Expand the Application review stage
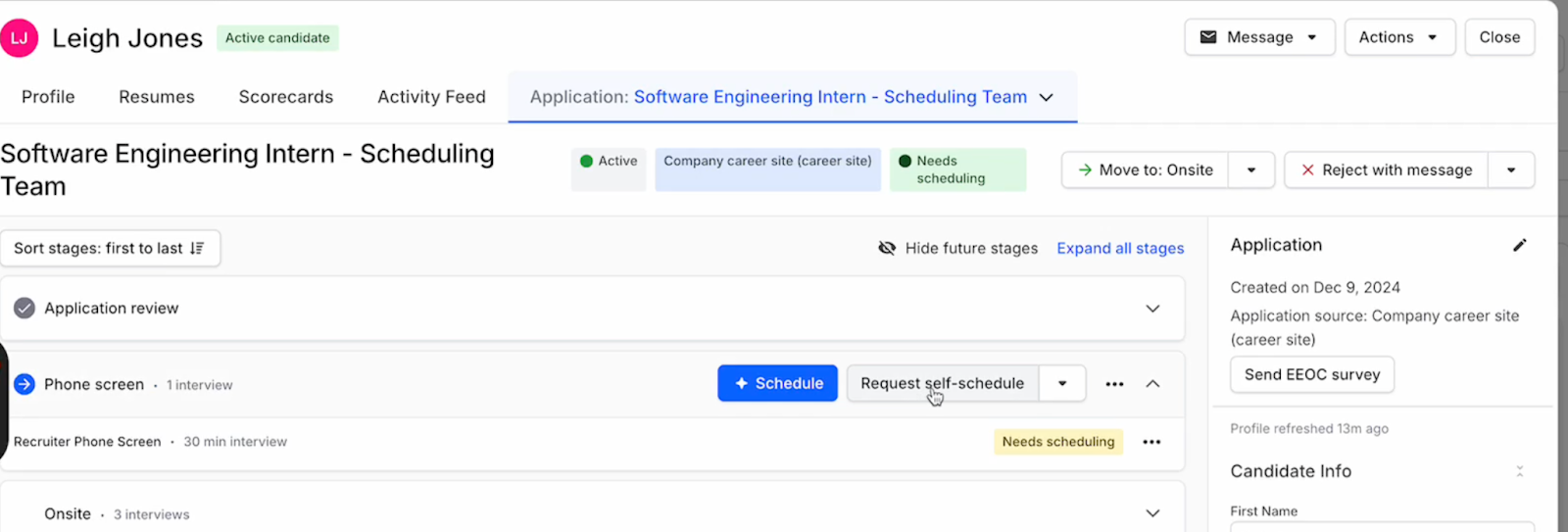 pos(1152,309)
